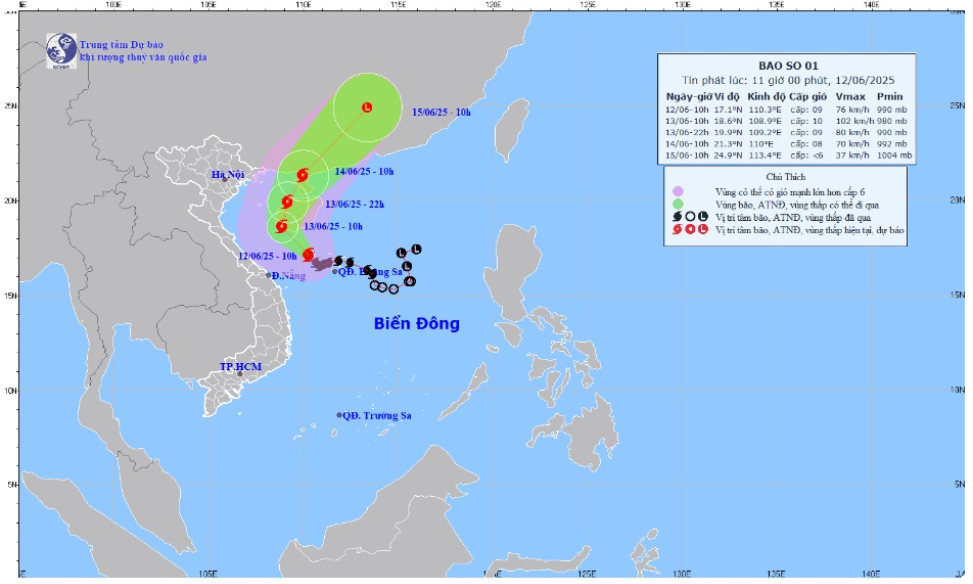
Task: Click the QĐ. Trường Sa island marker
Action: pos(340,415)
